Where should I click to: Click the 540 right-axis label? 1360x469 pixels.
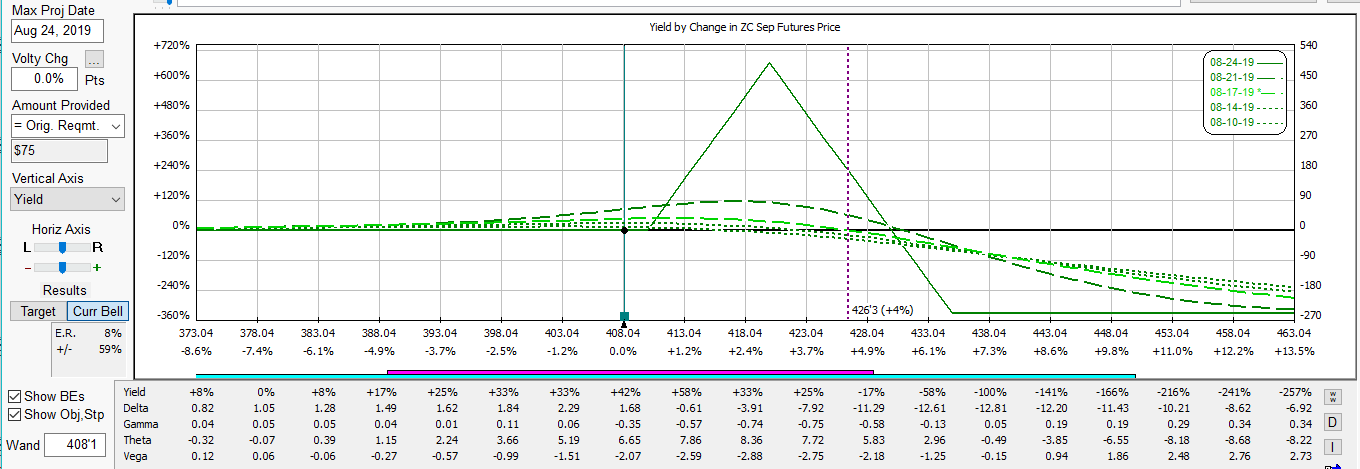(1310, 46)
